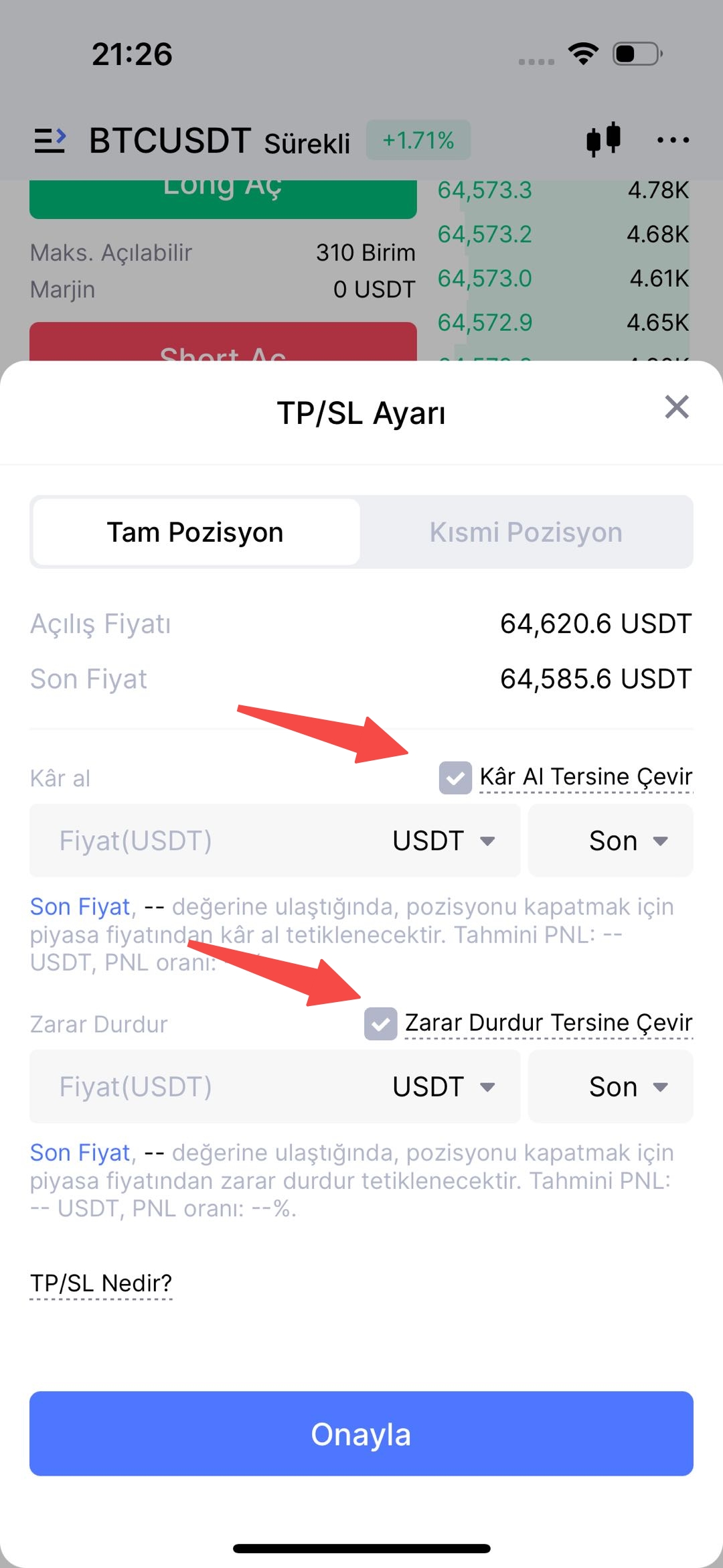Open the candlestick chart icon
This screenshot has height=1568, width=723.
pyautogui.click(x=603, y=139)
